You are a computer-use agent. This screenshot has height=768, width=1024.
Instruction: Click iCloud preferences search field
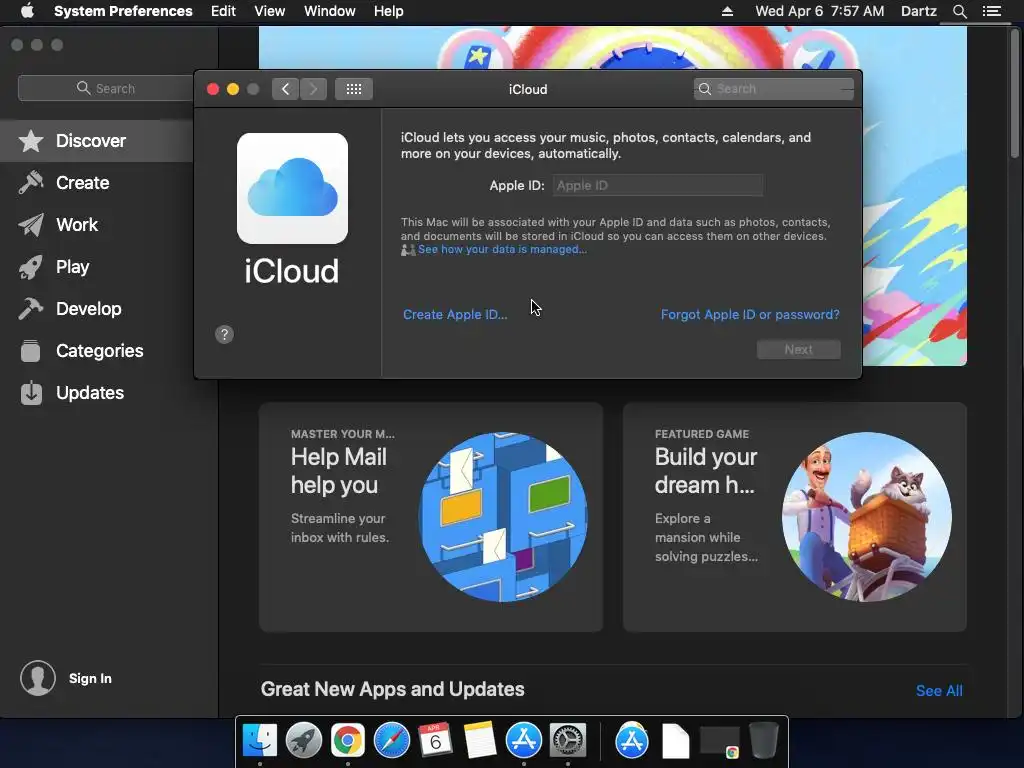point(774,89)
